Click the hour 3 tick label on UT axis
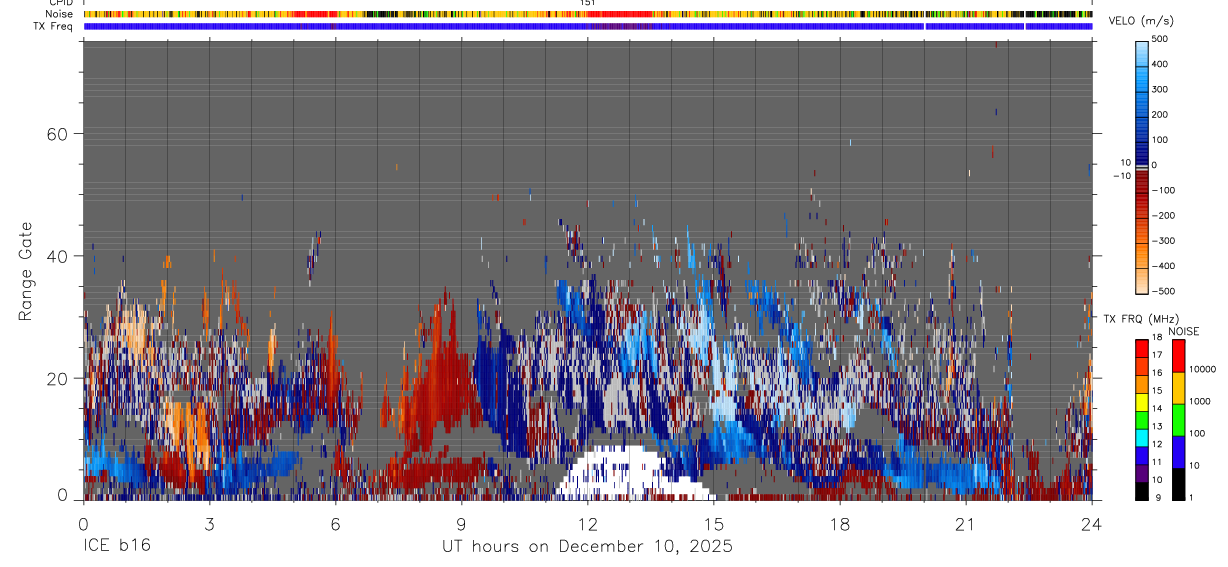Screen dimensions: 1228x567 click(x=209, y=523)
